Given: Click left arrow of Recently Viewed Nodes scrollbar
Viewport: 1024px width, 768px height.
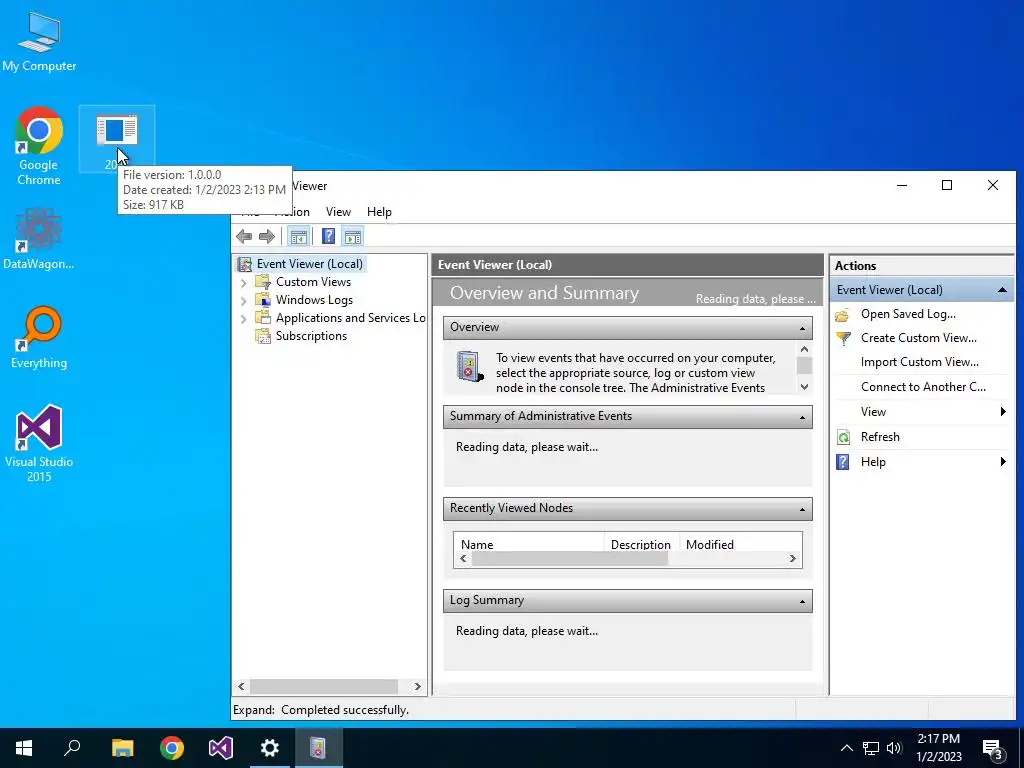Looking at the screenshot, I should (464, 558).
